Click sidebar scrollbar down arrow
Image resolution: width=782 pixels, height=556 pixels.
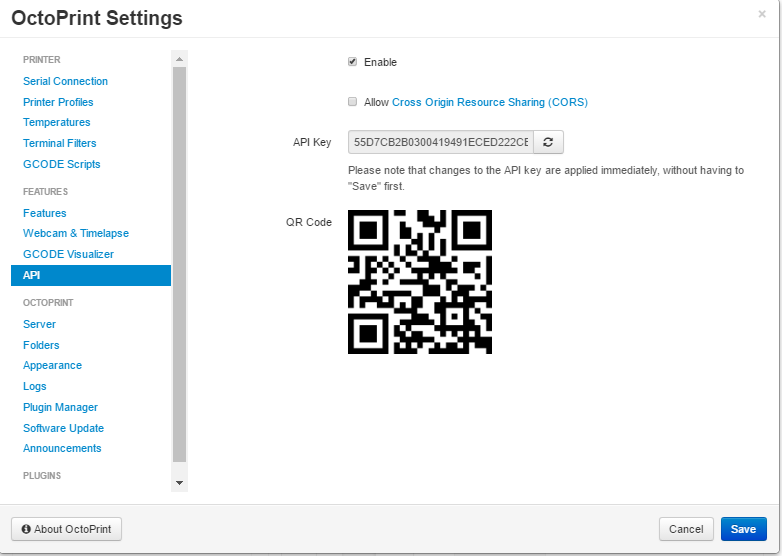click(180, 483)
